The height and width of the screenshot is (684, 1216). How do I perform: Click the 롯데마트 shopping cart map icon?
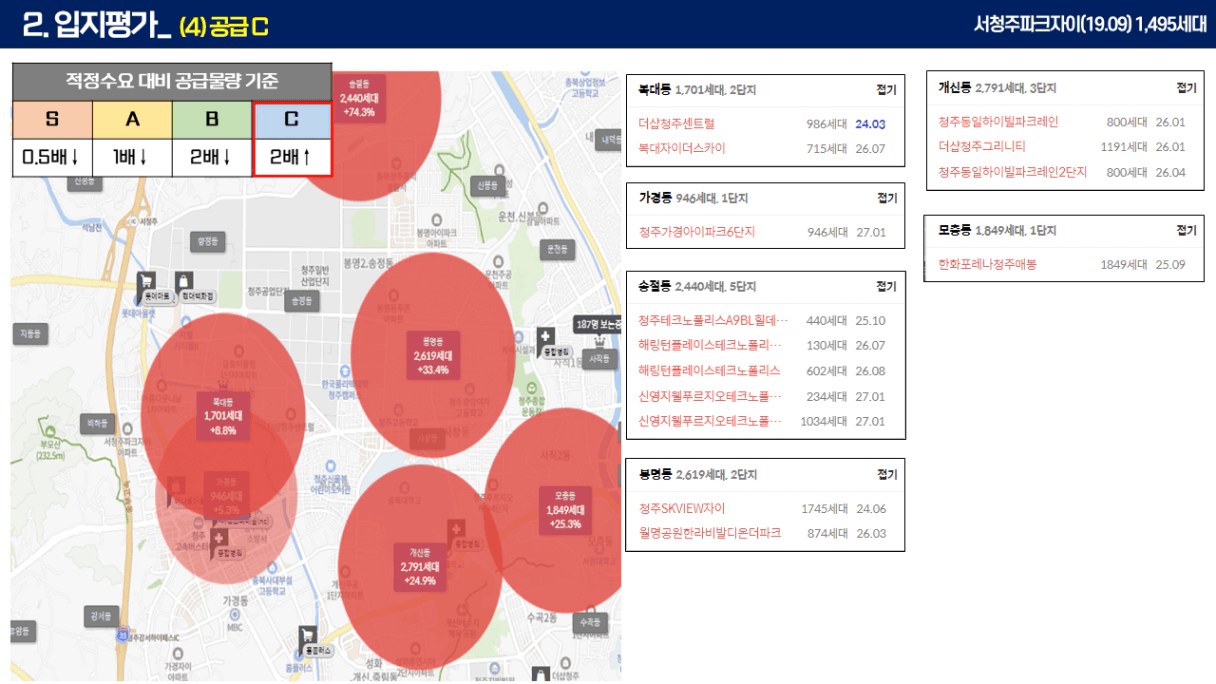point(146,281)
